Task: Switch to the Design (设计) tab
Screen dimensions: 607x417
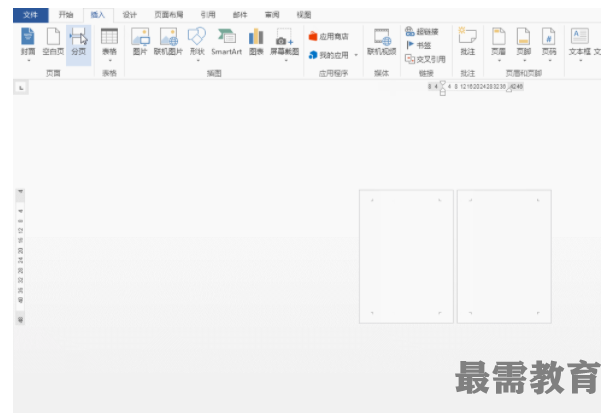Action: click(130, 15)
